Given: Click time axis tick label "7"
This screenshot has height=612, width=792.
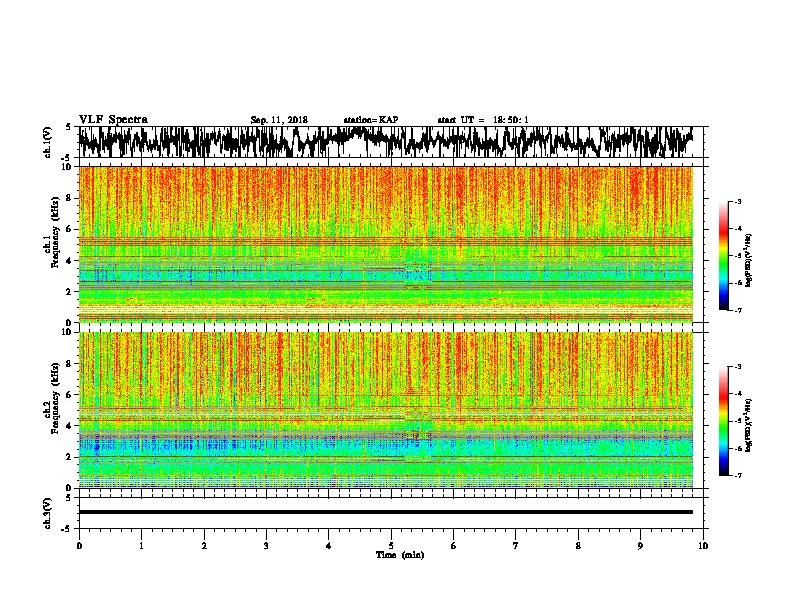Looking at the screenshot, I should 516,545.
